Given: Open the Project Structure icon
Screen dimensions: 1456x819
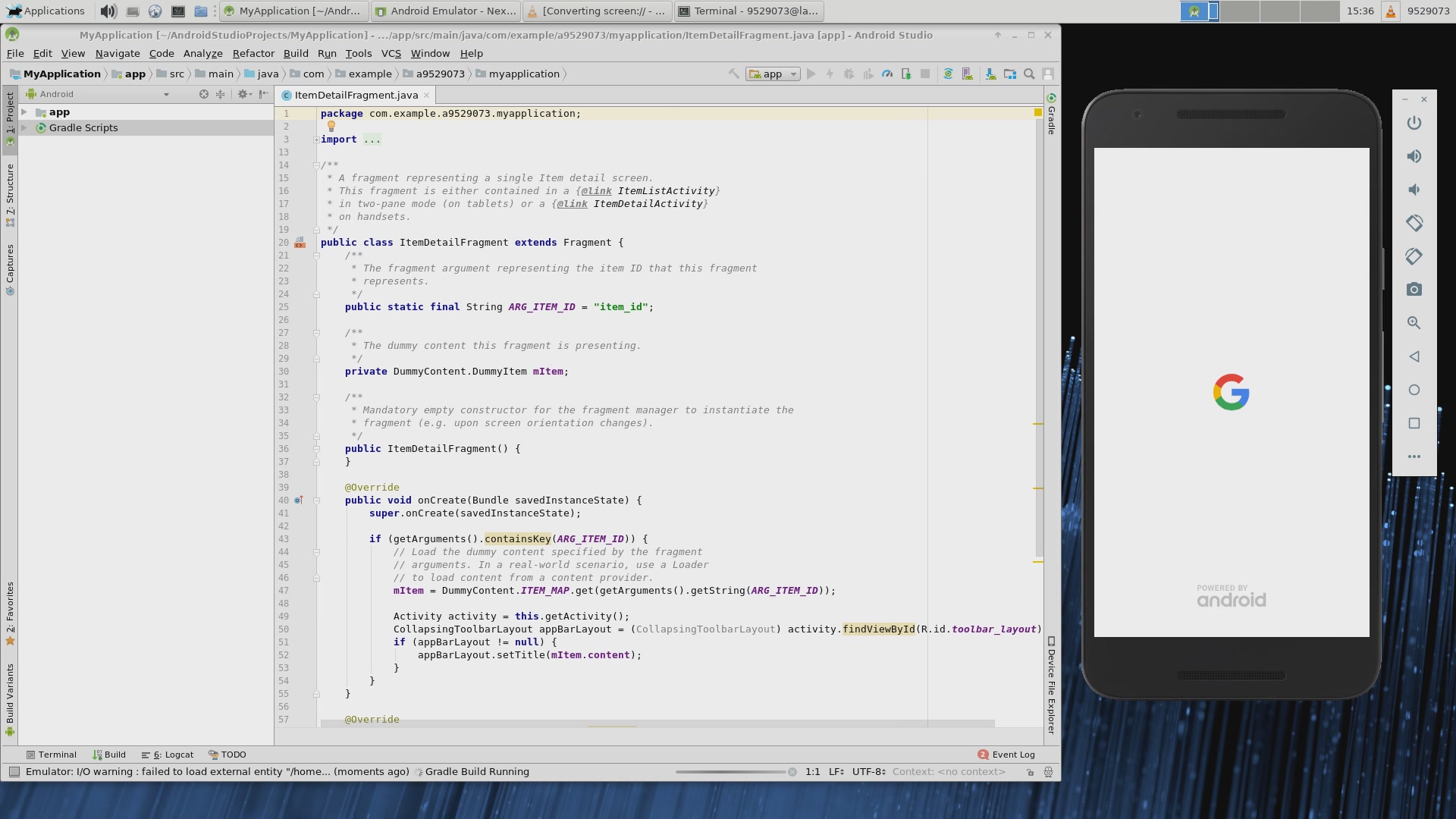Looking at the screenshot, I should (1010, 74).
